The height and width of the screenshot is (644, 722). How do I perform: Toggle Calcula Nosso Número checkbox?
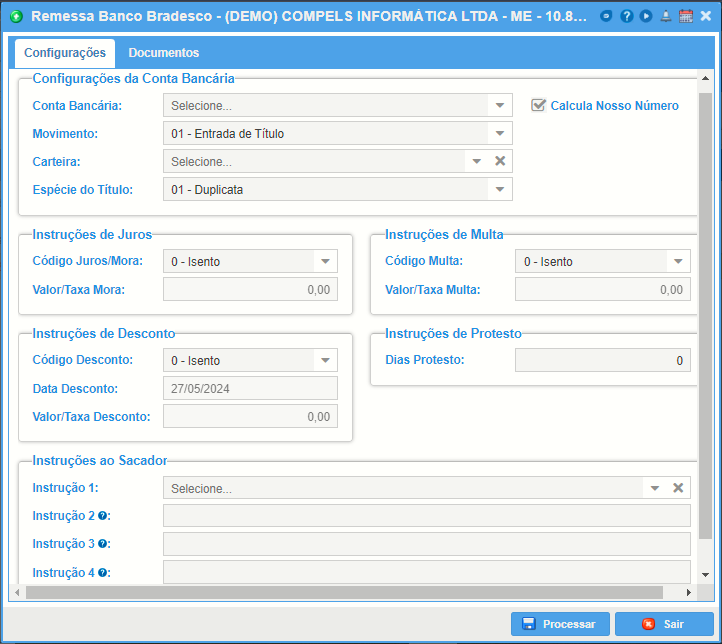pyautogui.click(x=538, y=105)
